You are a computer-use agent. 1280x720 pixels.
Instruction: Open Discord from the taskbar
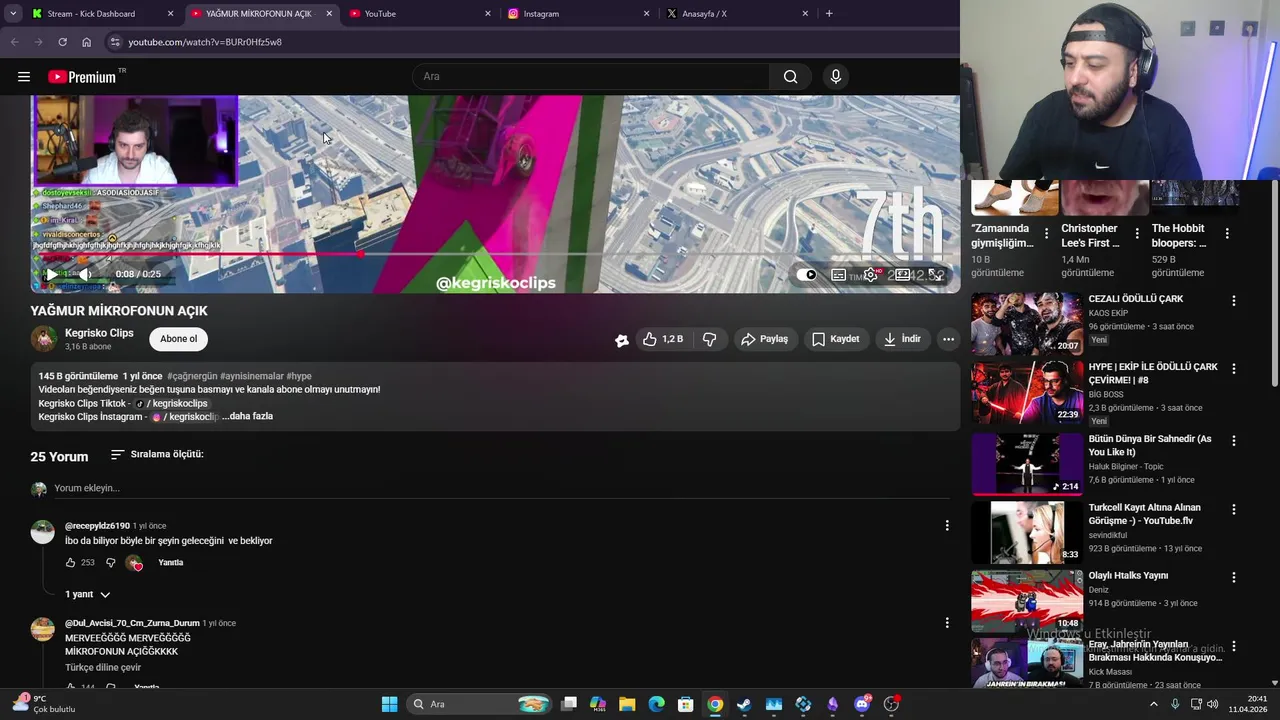coord(862,704)
